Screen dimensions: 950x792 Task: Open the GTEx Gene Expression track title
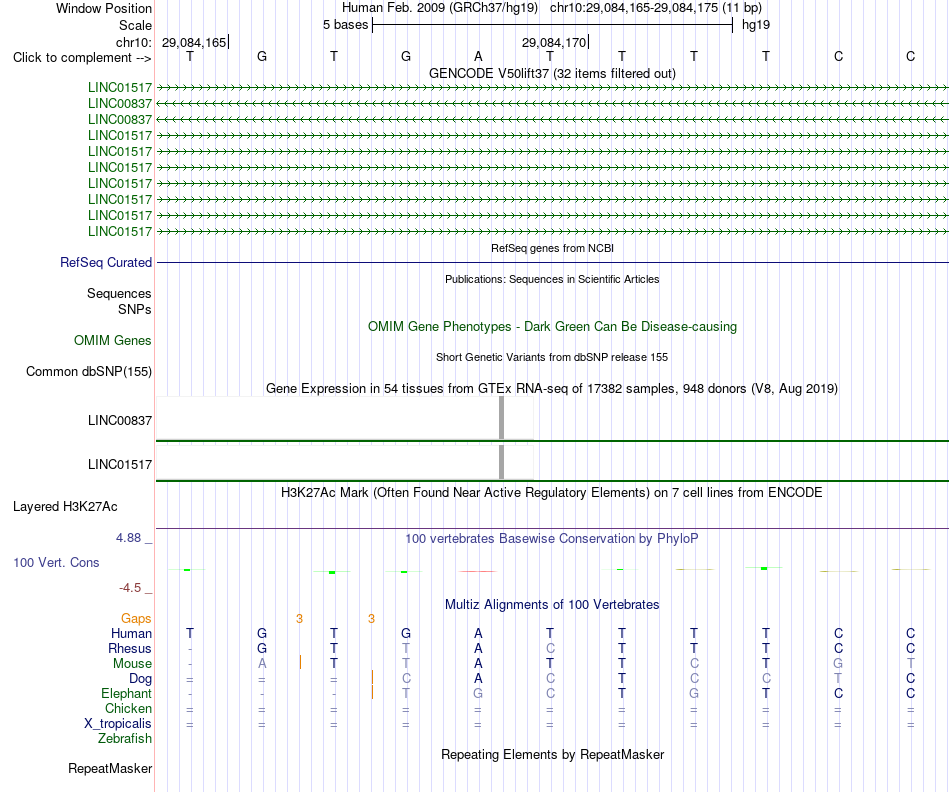coord(552,388)
